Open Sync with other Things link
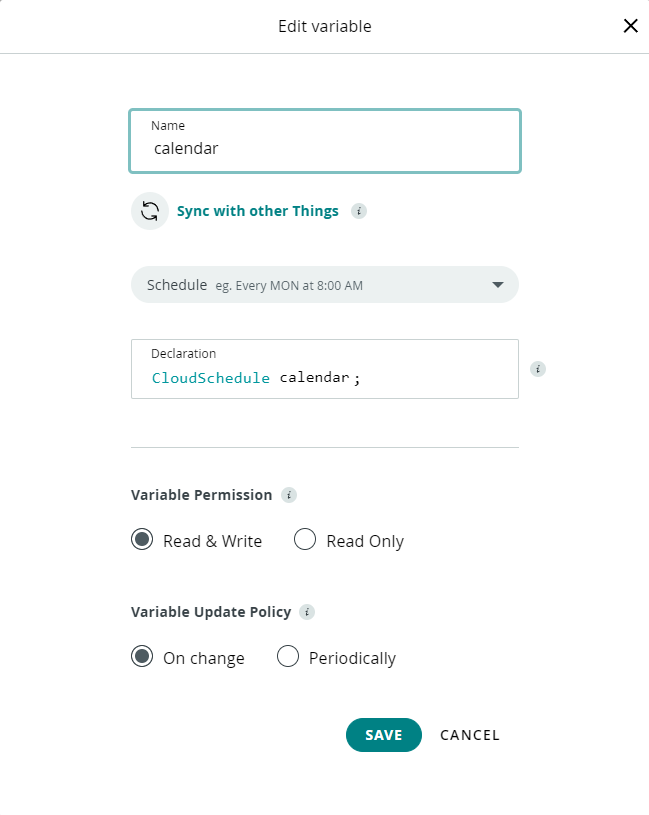 [258, 211]
